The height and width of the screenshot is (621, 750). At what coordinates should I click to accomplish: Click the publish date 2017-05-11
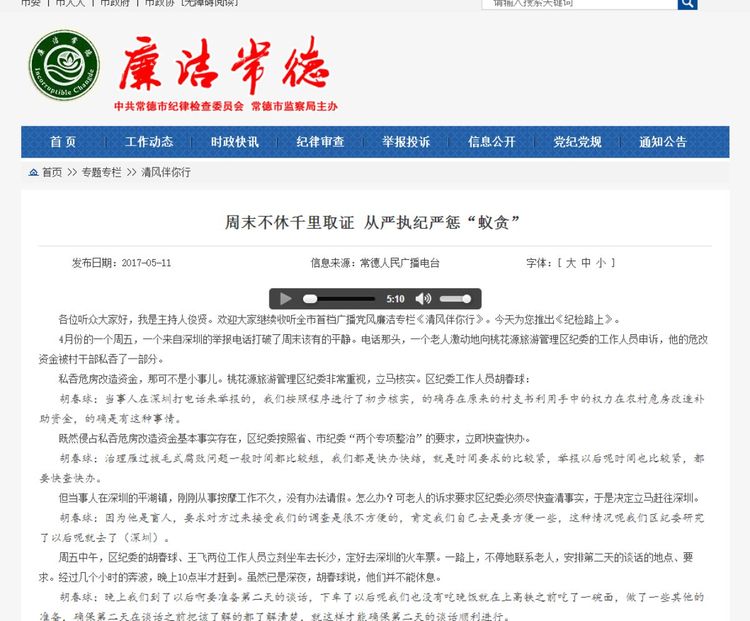146,263
